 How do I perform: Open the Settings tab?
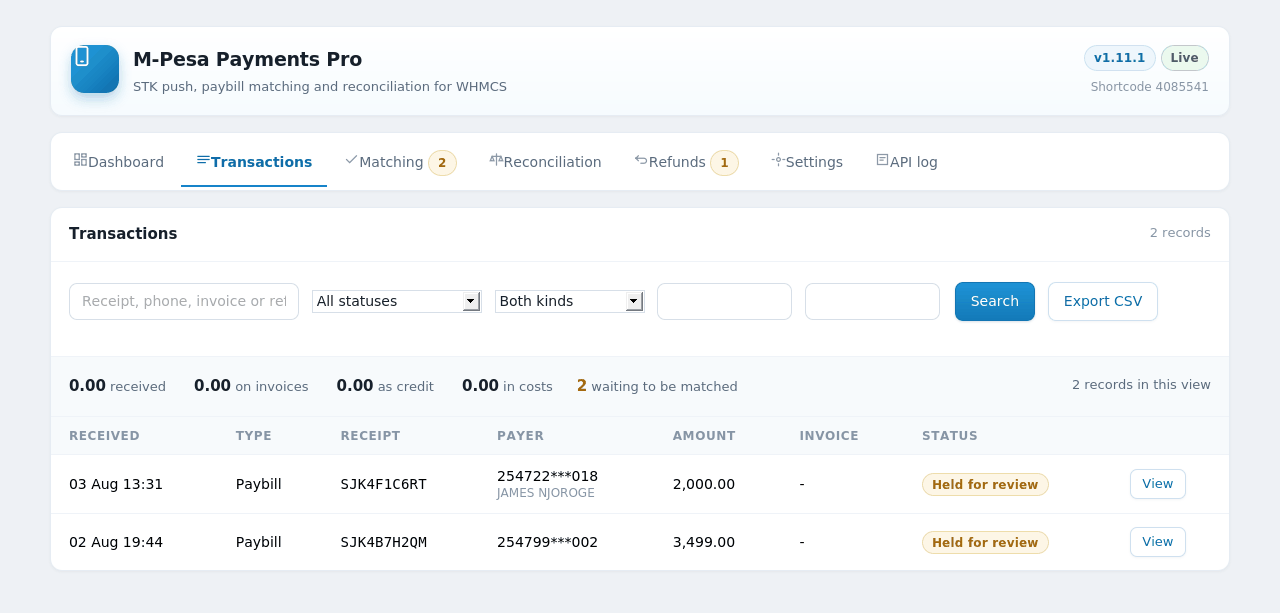click(807, 162)
